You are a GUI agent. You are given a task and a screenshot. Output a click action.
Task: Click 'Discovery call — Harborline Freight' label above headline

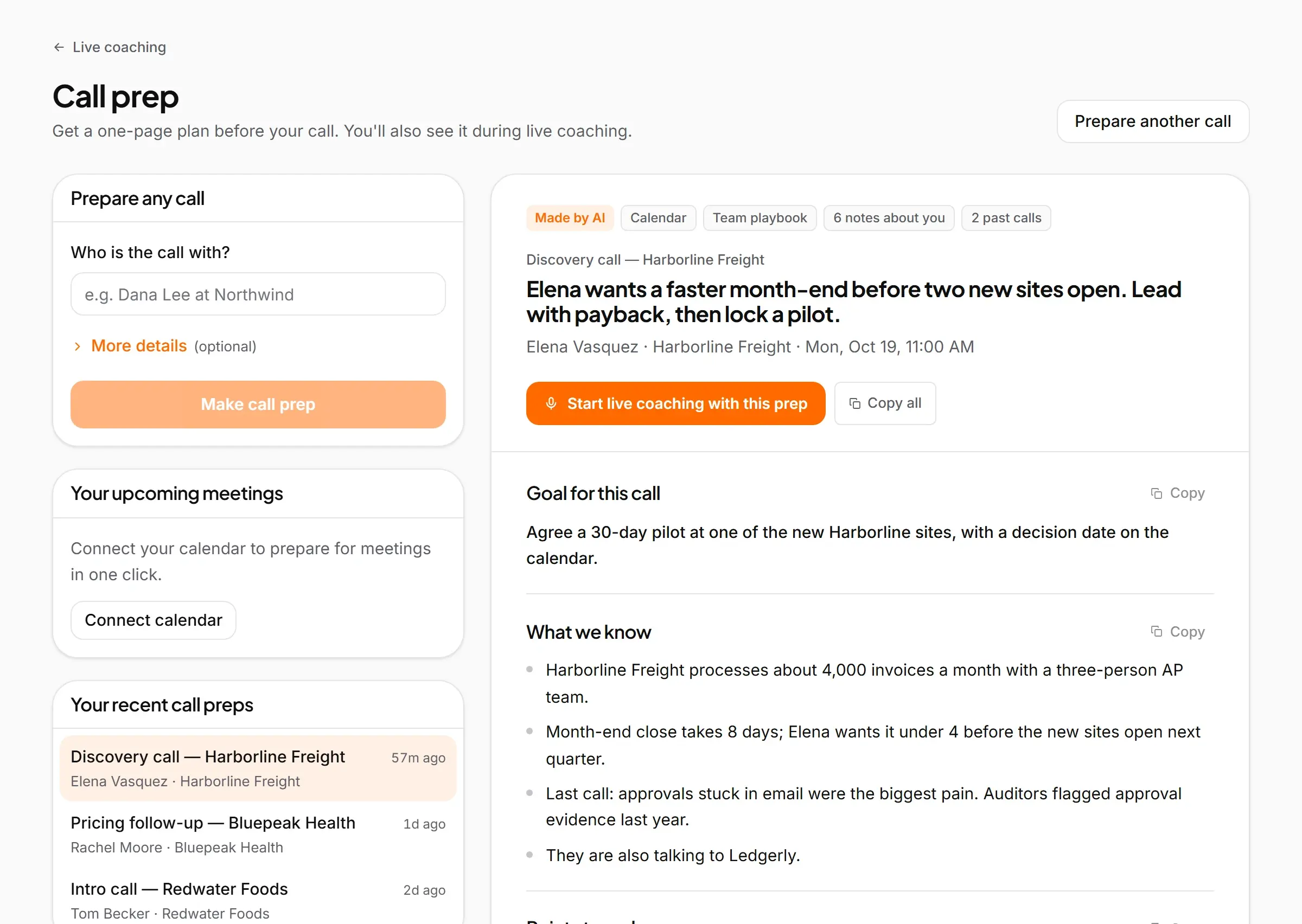[x=644, y=259]
